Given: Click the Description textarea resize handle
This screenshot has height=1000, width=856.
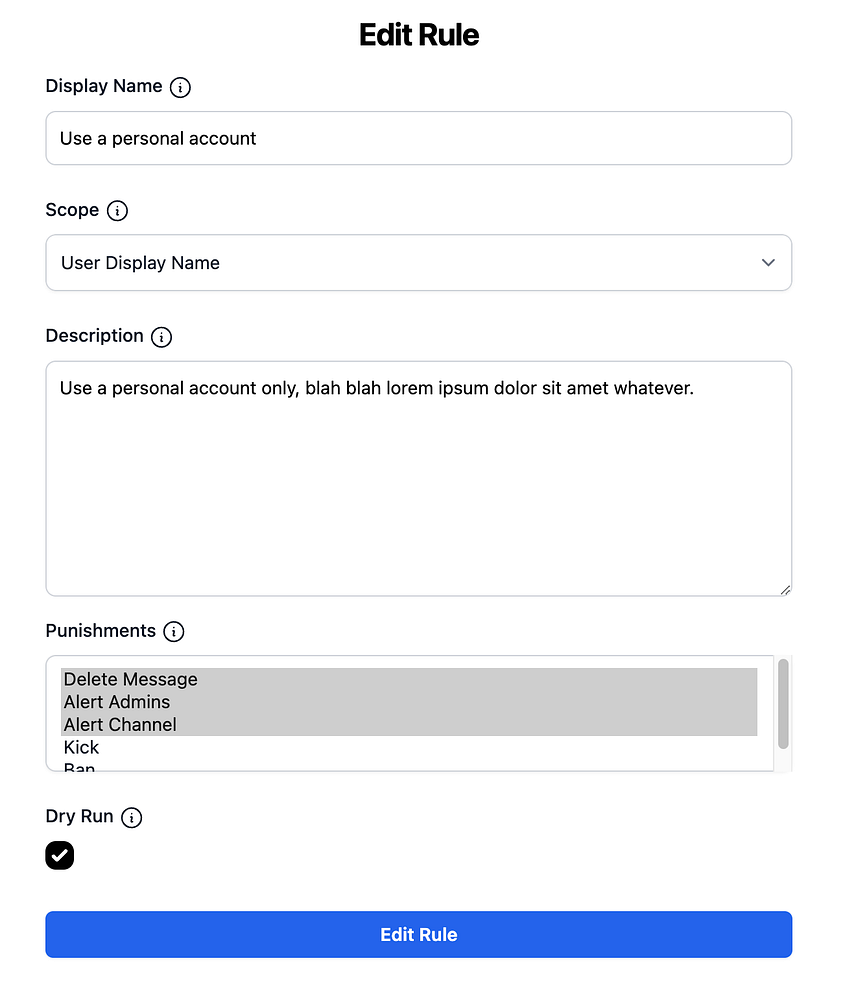Looking at the screenshot, I should coord(785,590).
